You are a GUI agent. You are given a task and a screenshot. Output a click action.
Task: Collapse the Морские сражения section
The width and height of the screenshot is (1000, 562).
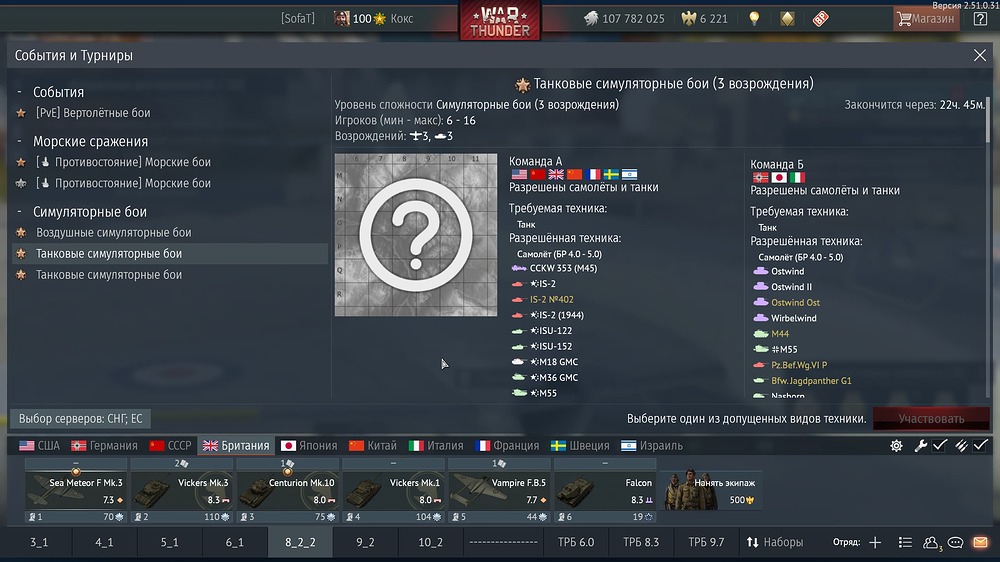tap(19, 141)
